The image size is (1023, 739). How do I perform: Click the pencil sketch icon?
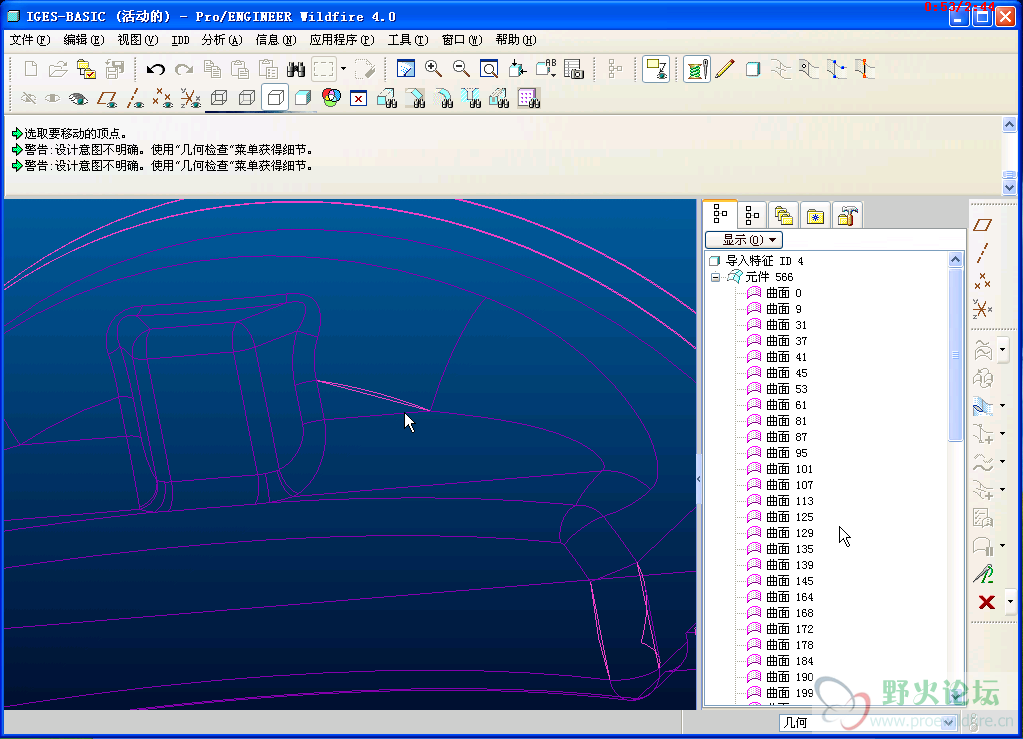click(x=725, y=69)
